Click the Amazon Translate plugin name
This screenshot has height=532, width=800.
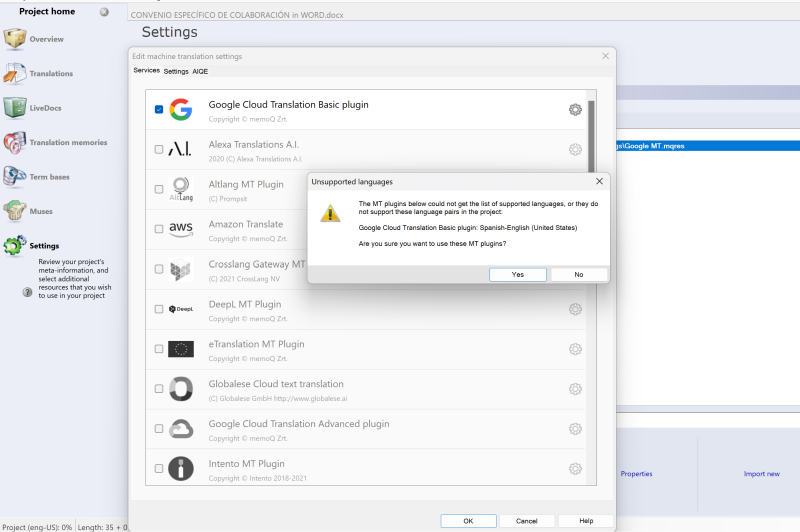[245, 224]
